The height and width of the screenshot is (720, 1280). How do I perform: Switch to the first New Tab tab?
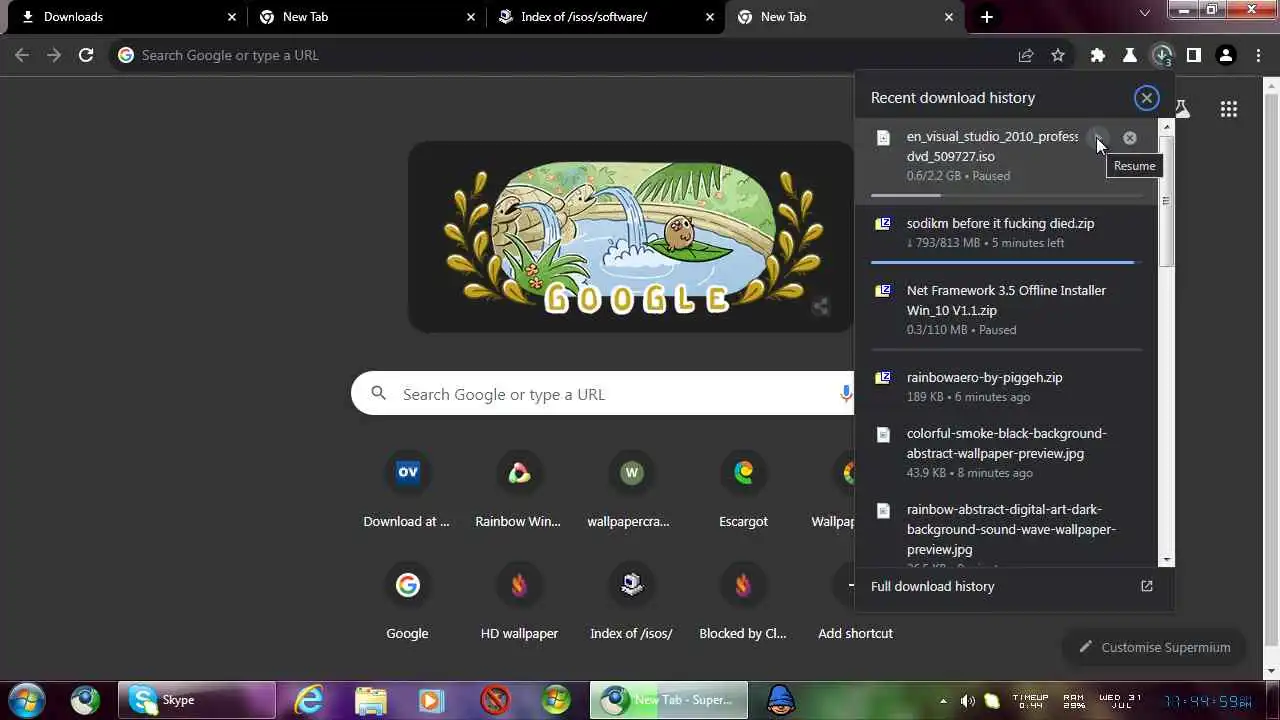click(x=365, y=17)
